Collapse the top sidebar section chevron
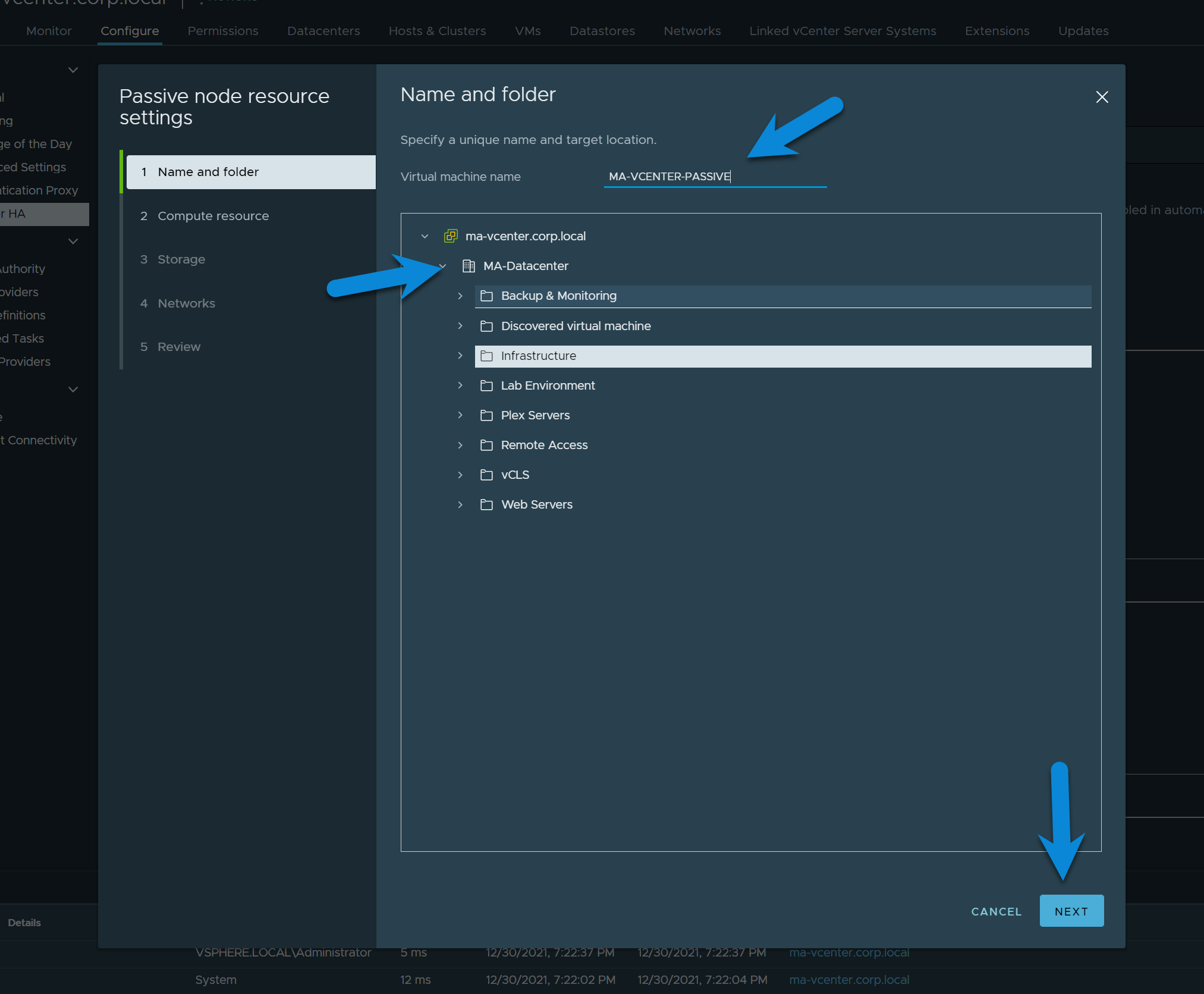This screenshot has height=994, width=1204. point(73,70)
